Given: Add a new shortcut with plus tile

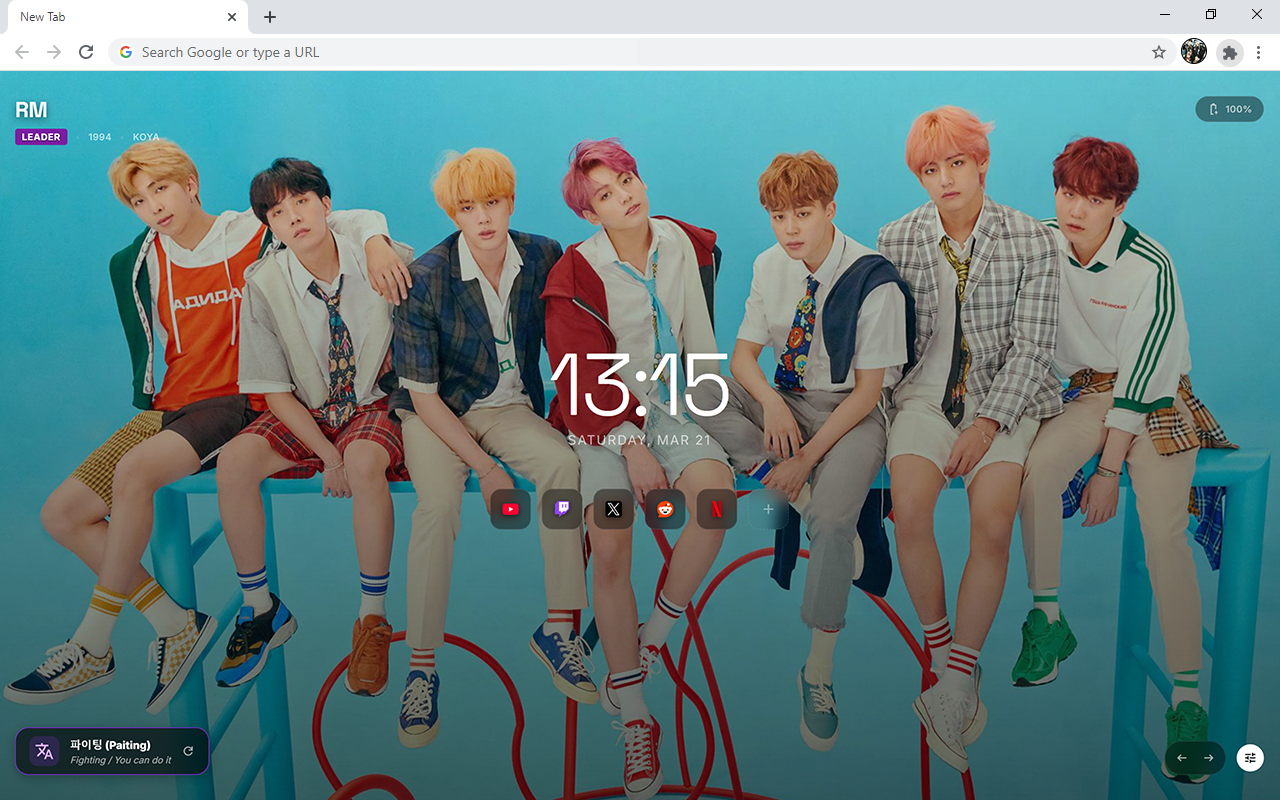Looking at the screenshot, I should pyautogui.click(x=768, y=510).
